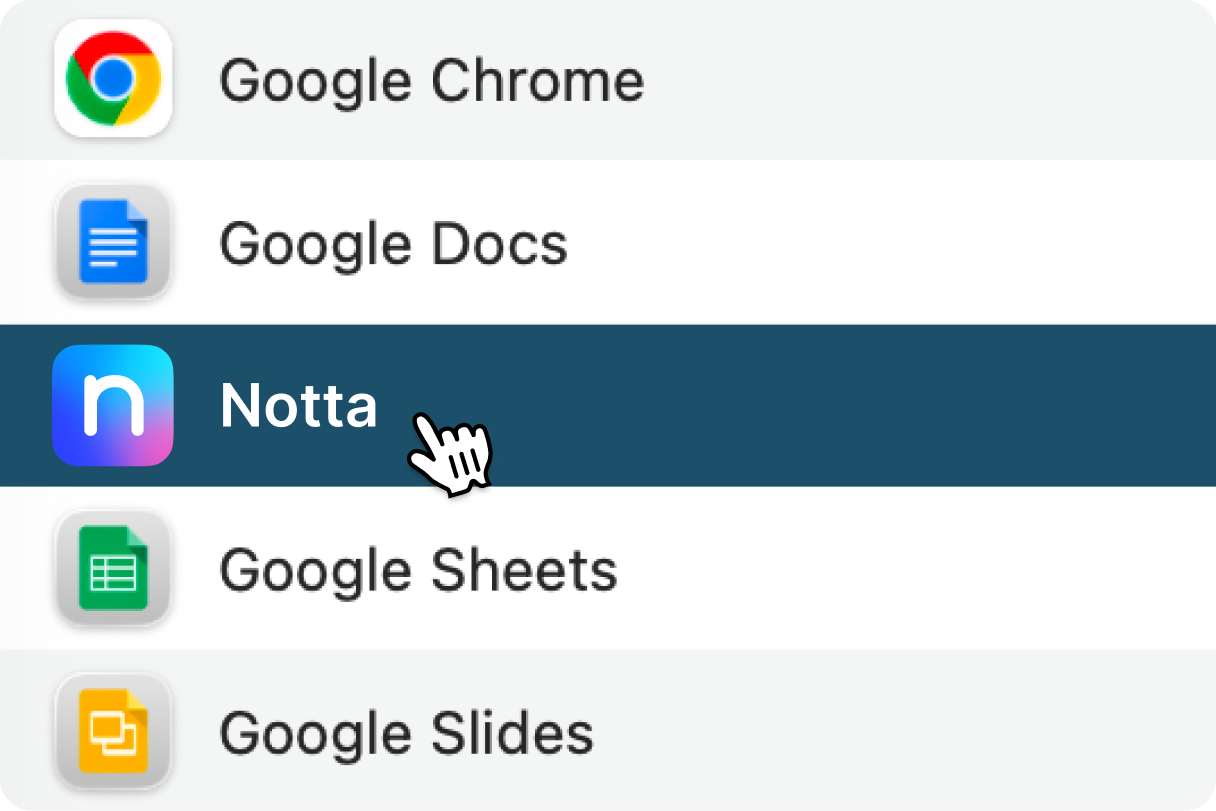Select the 'Google Chrome' text label
The height and width of the screenshot is (811, 1216).
431,80
